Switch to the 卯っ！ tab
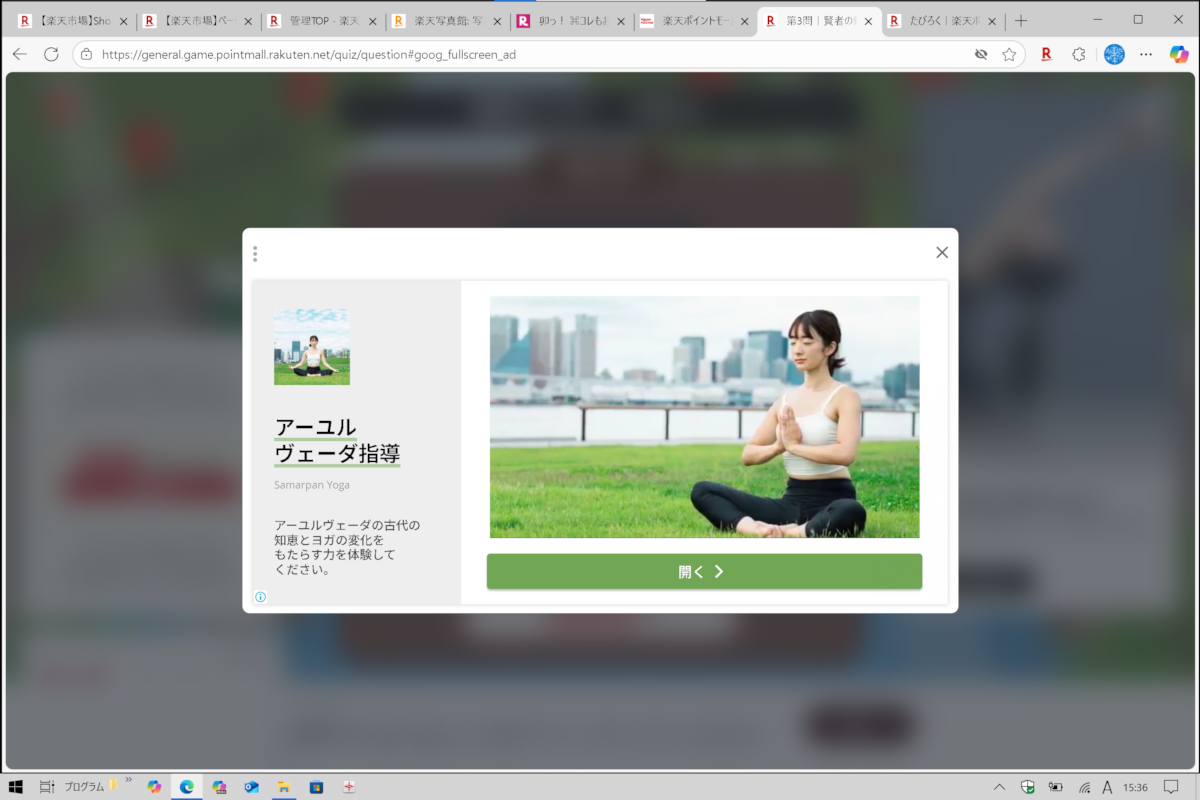The width and height of the screenshot is (1200, 800). click(570, 21)
